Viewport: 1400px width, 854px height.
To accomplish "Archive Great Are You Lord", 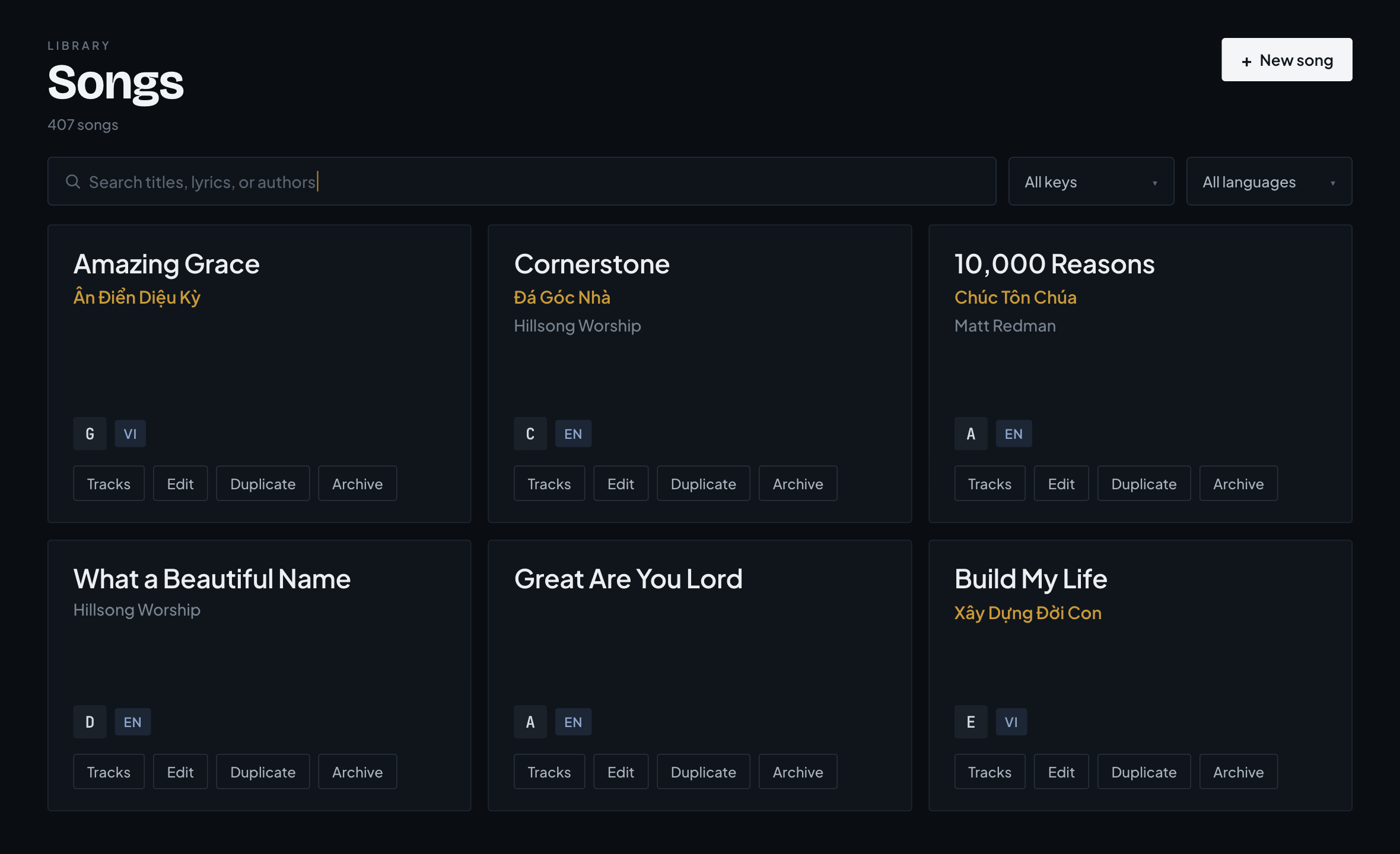I will click(798, 772).
